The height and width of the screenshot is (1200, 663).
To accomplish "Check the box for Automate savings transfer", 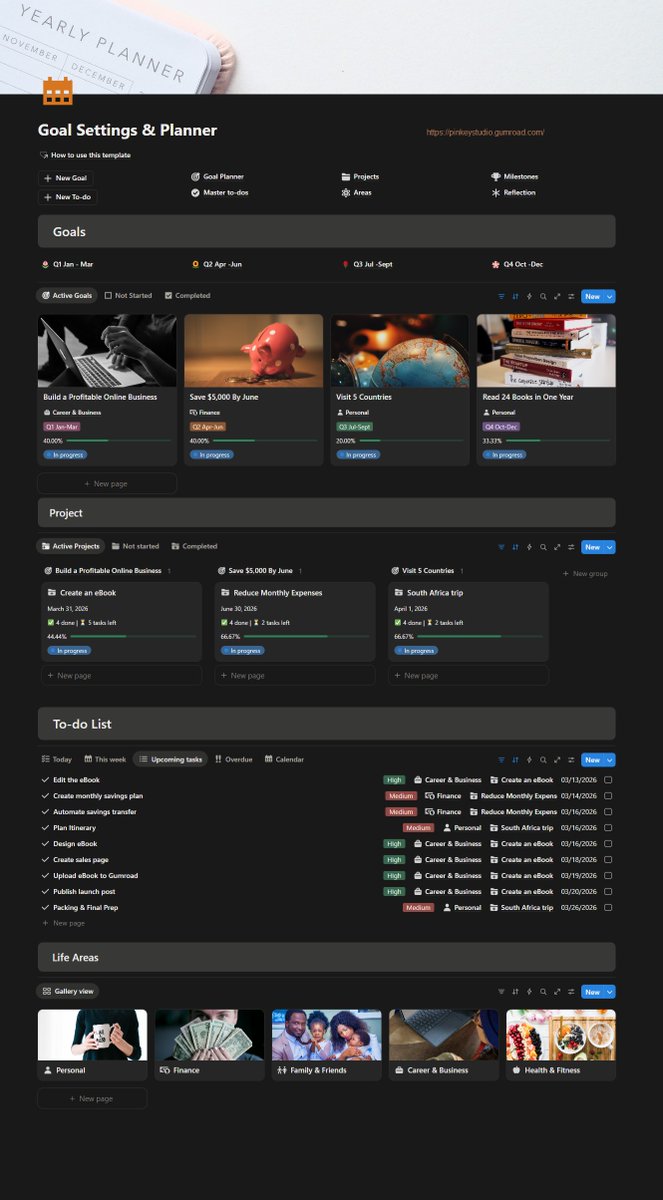I will [608, 812].
